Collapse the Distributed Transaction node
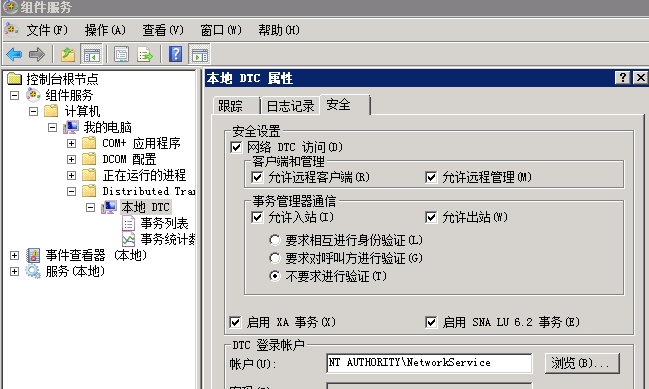The width and height of the screenshot is (649, 389). coord(71,191)
